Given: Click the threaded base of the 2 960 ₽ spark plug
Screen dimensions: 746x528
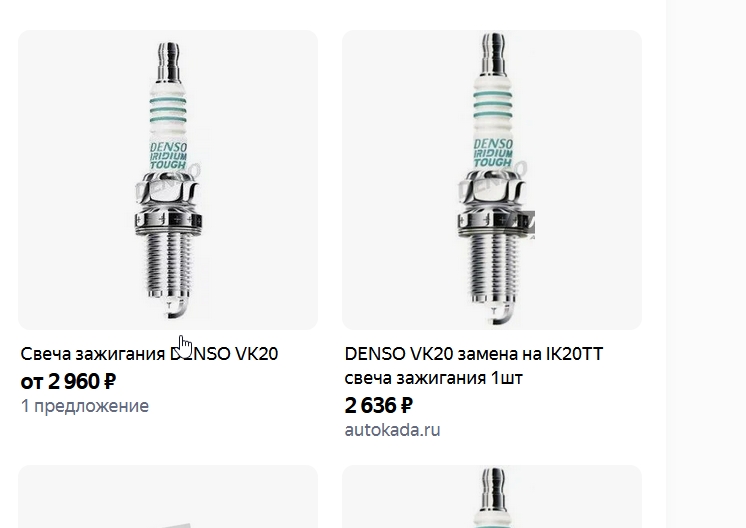Looking at the screenshot, I should [x=168, y=266].
